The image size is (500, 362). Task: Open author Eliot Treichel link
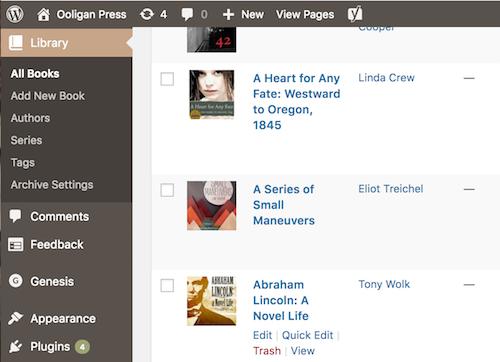pyautogui.click(x=391, y=189)
